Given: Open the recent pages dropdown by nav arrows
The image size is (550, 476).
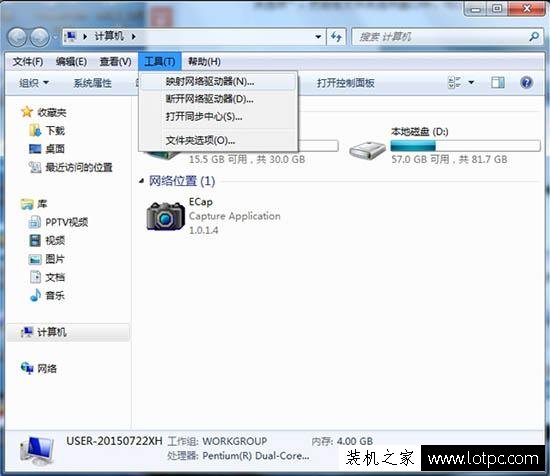Looking at the screenshot, I should point(55,37).
